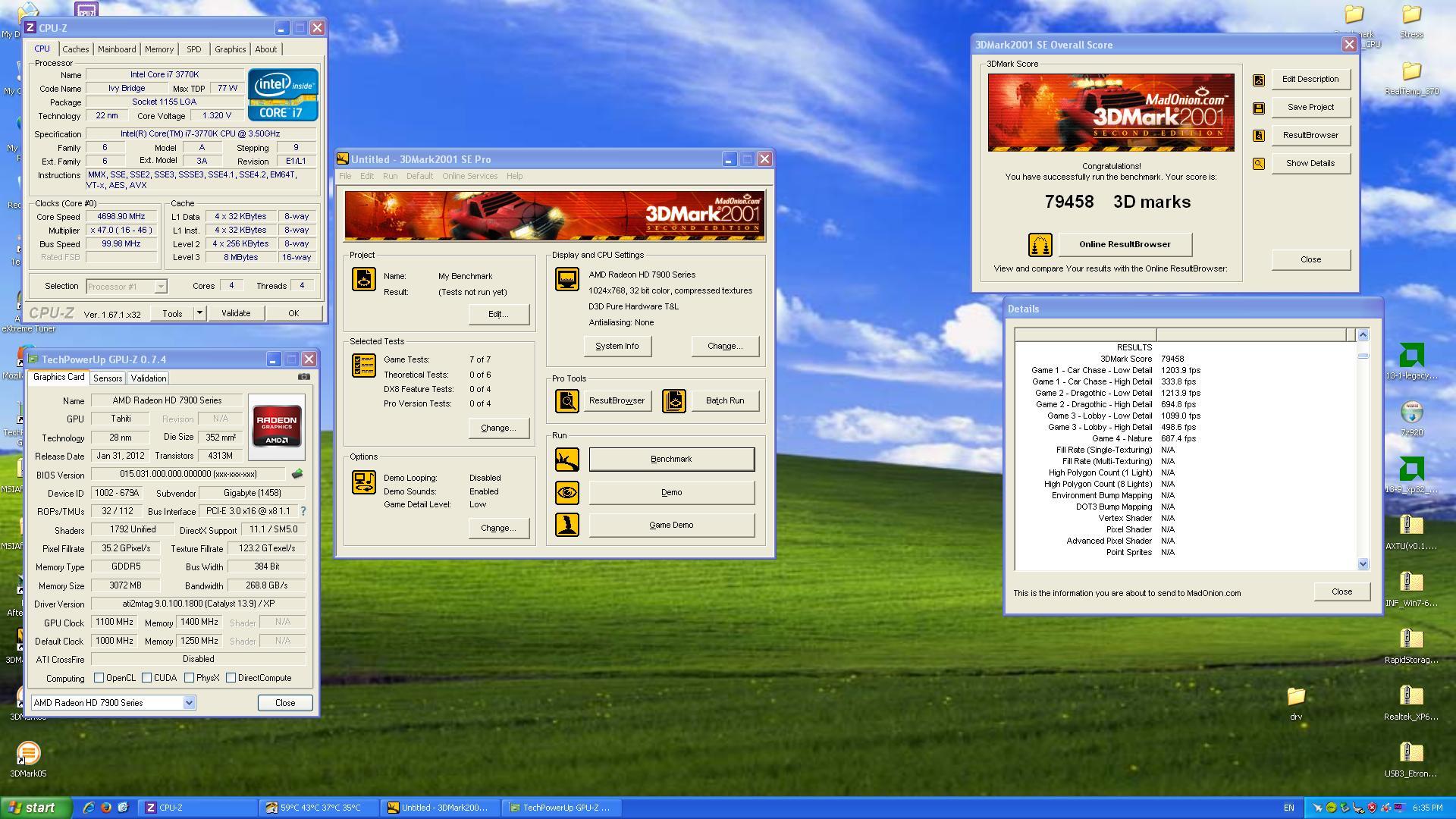Screen dimensions: 1456x819
Task: Open the Run menu in 3DMark2001
Action: pos(390,176)
